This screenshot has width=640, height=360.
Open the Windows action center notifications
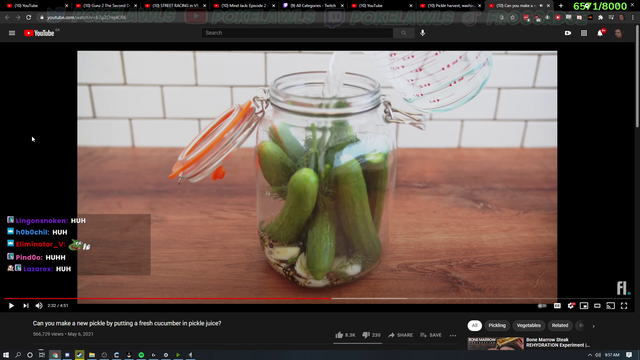pyautogui.click(x=629, y=355)
